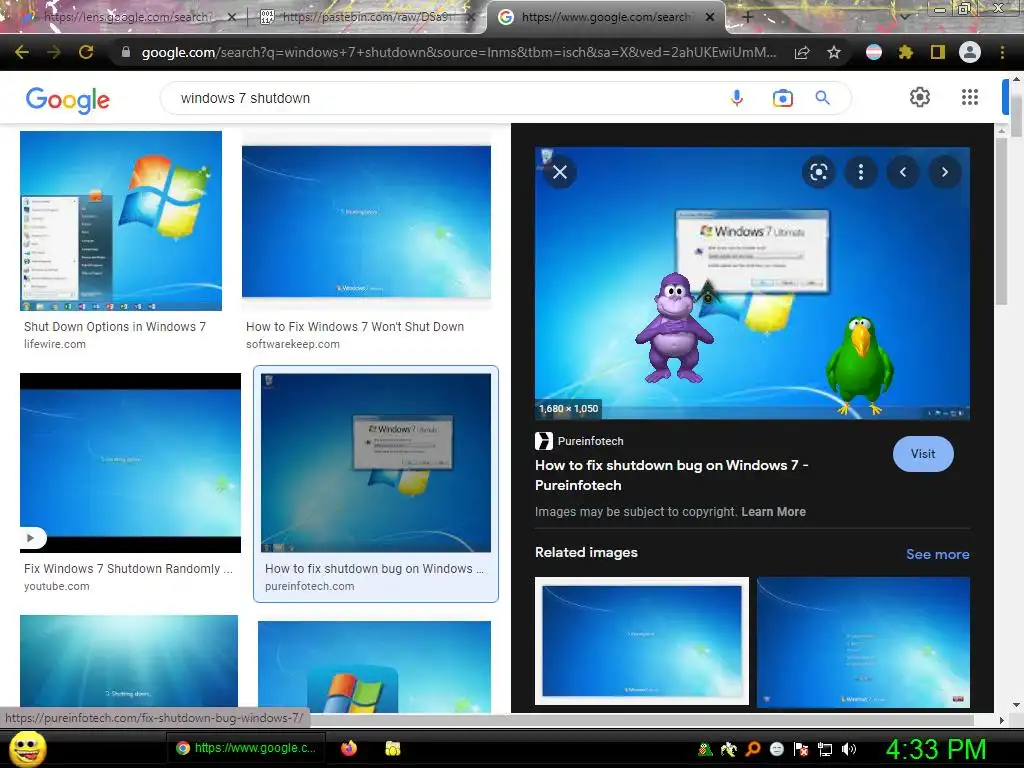Click the browser forward arrow
Image resolution: width=1024 pixels, height=768 pixels.
(54, 52)
